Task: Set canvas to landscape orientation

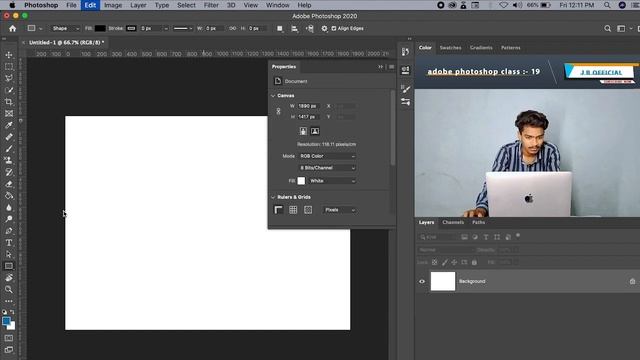Action: pyautogui.click(x=315, y=131)
